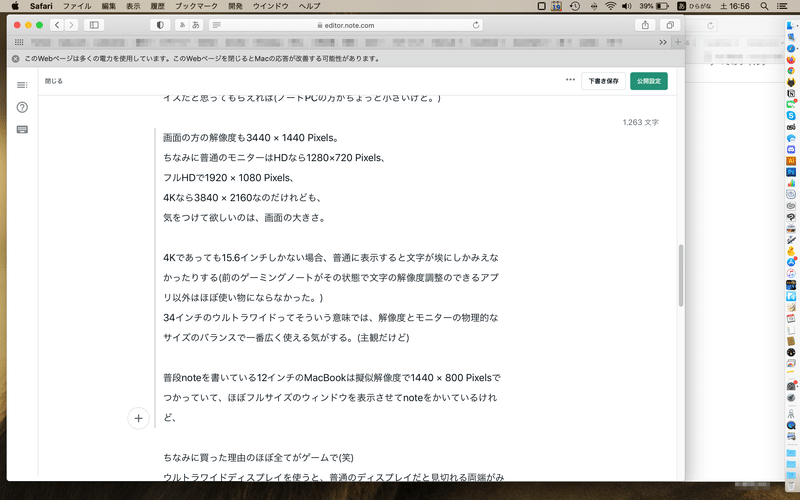Launch Firefox from the Dock
800x500 pixels.
pos(791,60)
